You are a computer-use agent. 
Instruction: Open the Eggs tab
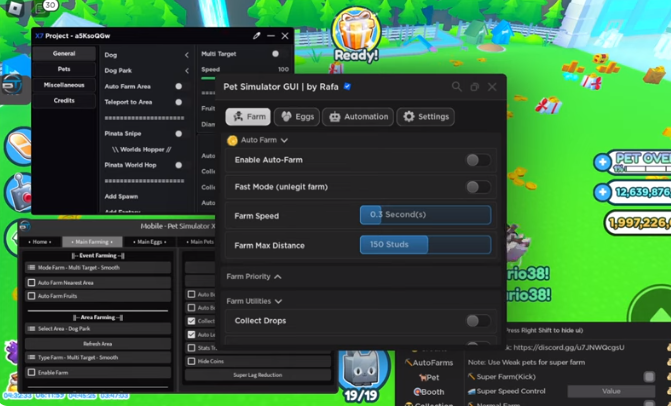[x=297, y=117]
